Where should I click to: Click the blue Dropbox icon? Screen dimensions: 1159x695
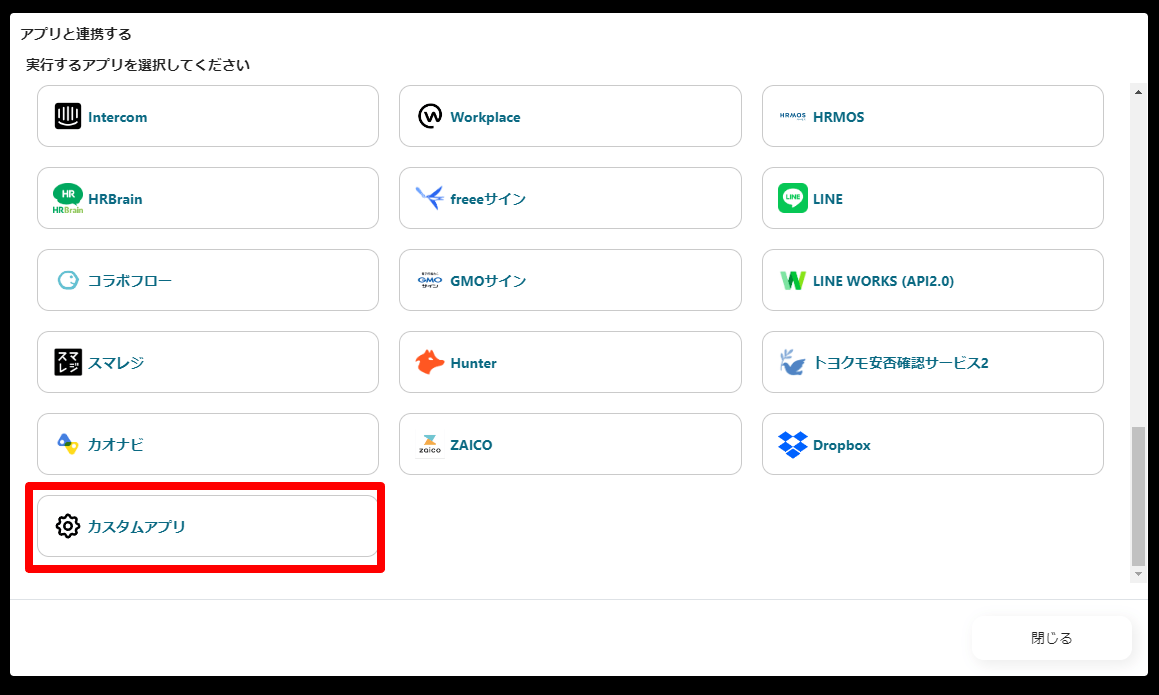point(793,444)
